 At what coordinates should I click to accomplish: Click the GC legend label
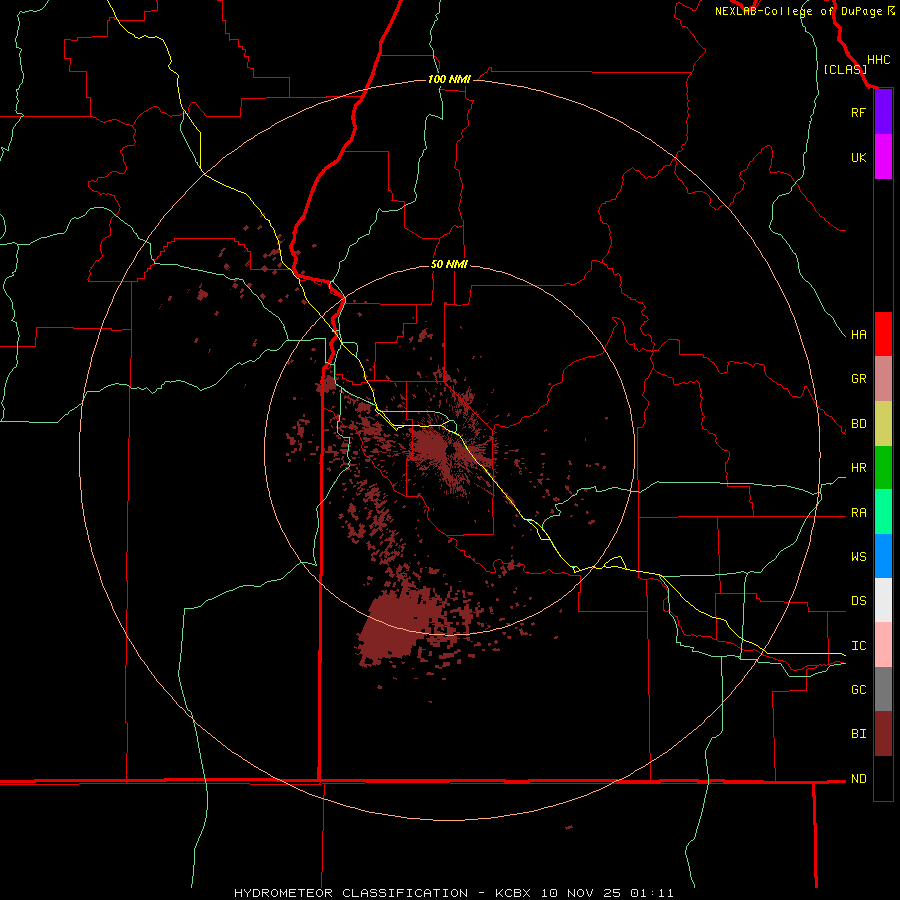tap(858, 690)
